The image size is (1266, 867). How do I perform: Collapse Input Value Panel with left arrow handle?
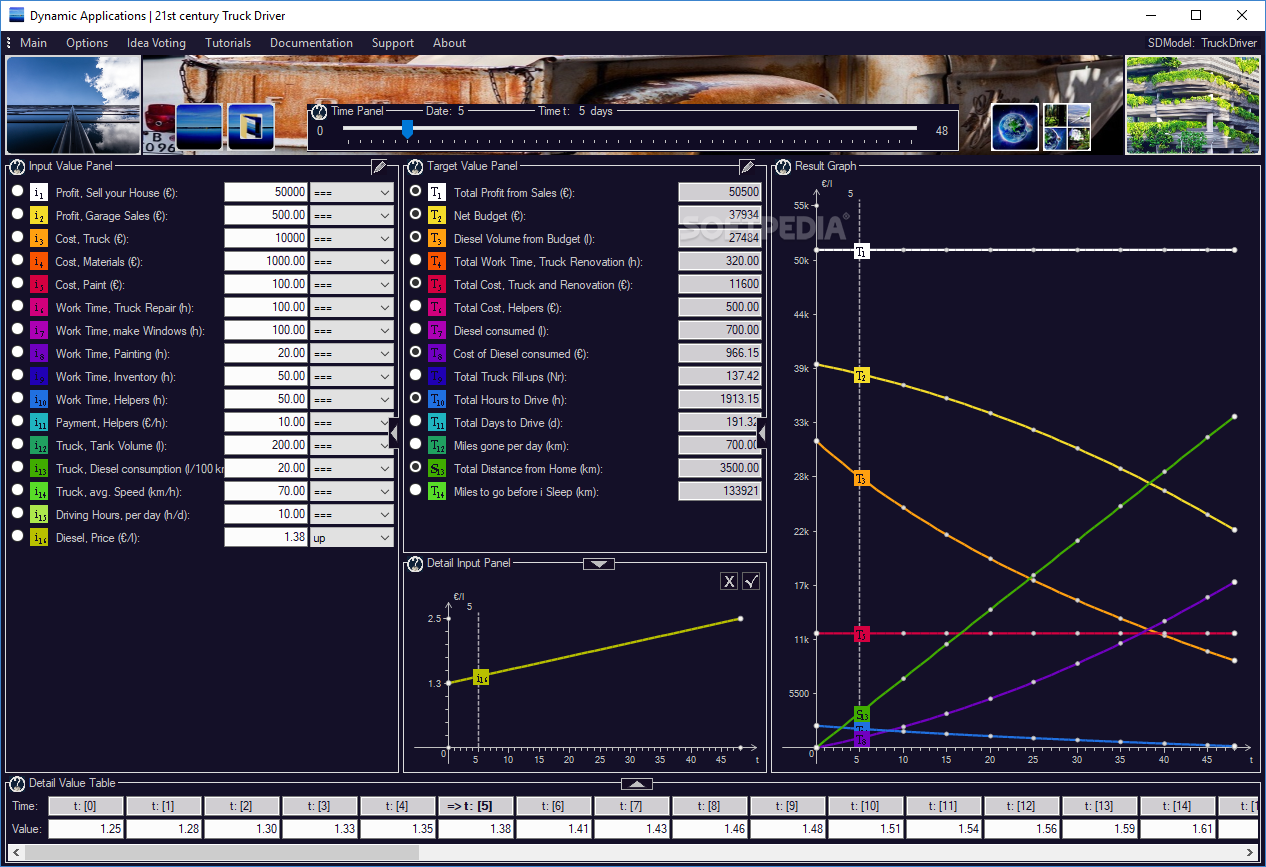pyautogui.click(x=393, y=433)
